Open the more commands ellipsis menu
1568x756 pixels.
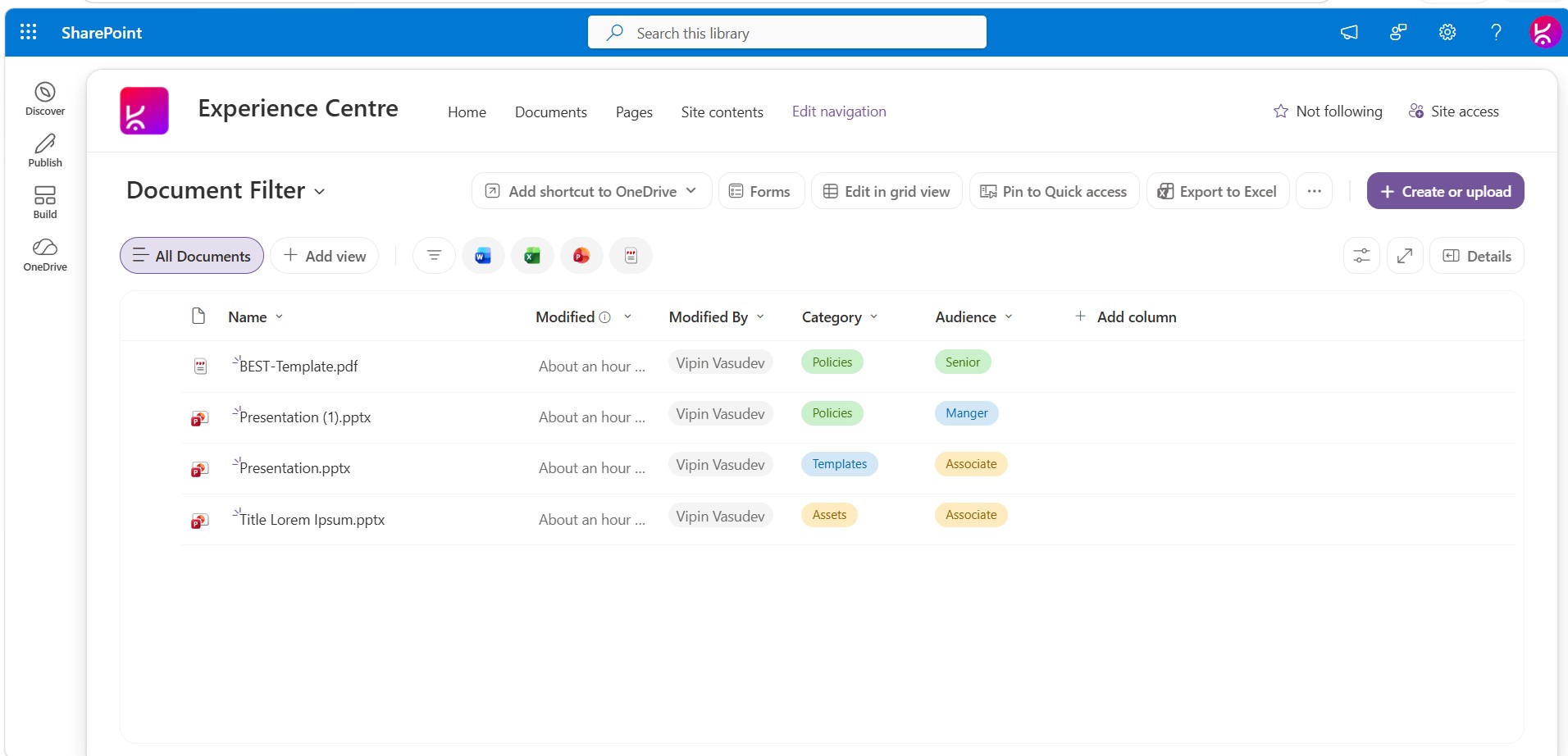[x=1315, y=191]
